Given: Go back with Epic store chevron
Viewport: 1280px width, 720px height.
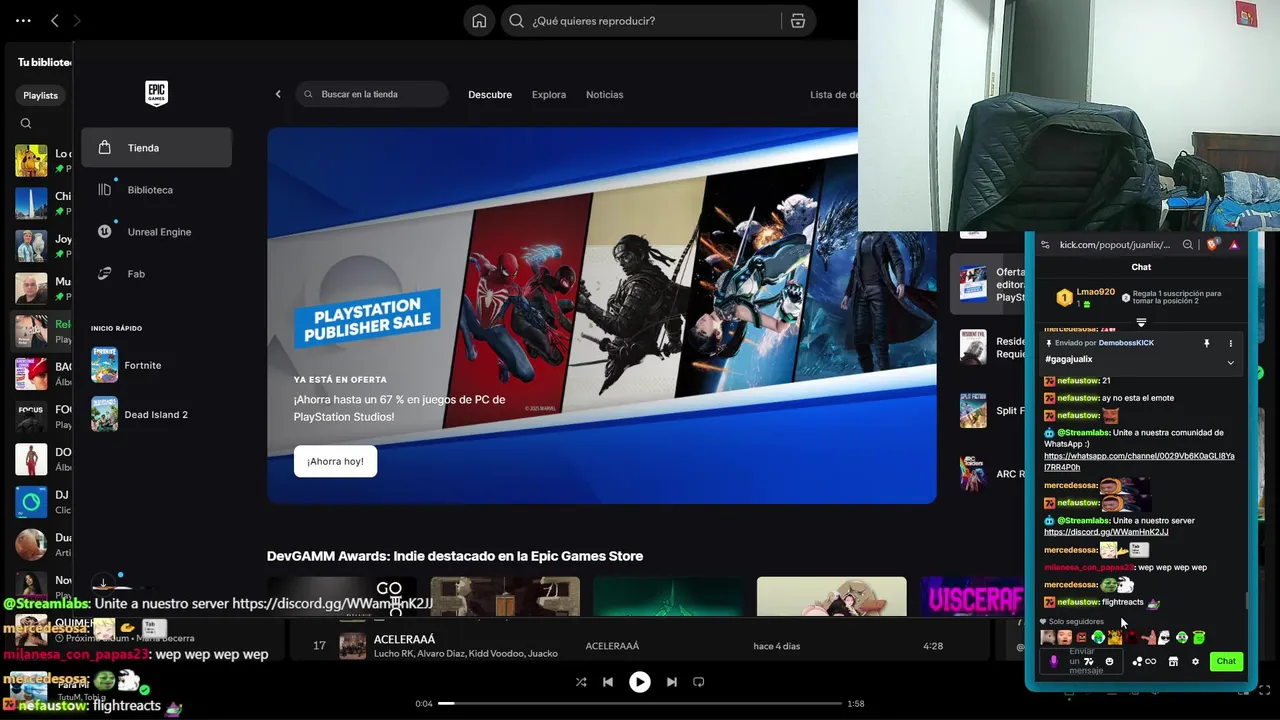Looking at the screenshot, I should [x=278, y=94].
